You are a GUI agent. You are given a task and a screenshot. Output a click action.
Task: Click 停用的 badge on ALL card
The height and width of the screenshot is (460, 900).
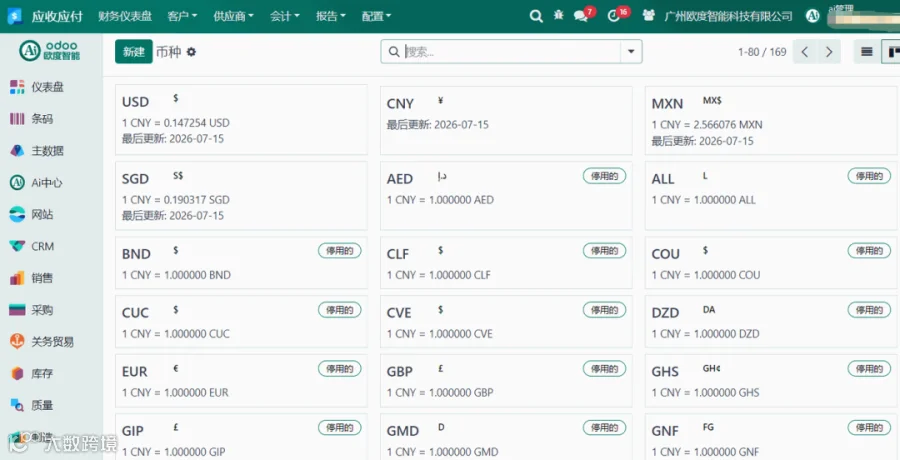[x=869, y=176]
